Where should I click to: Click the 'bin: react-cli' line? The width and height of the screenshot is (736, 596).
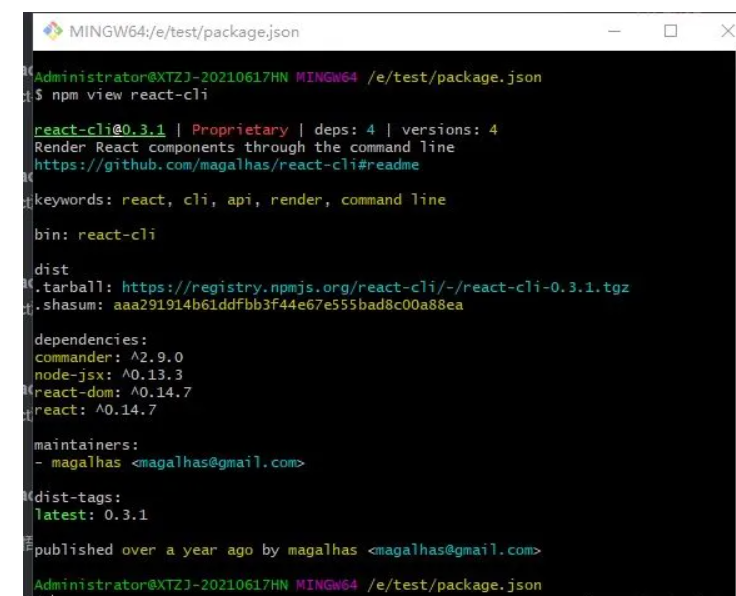point(95,235)
